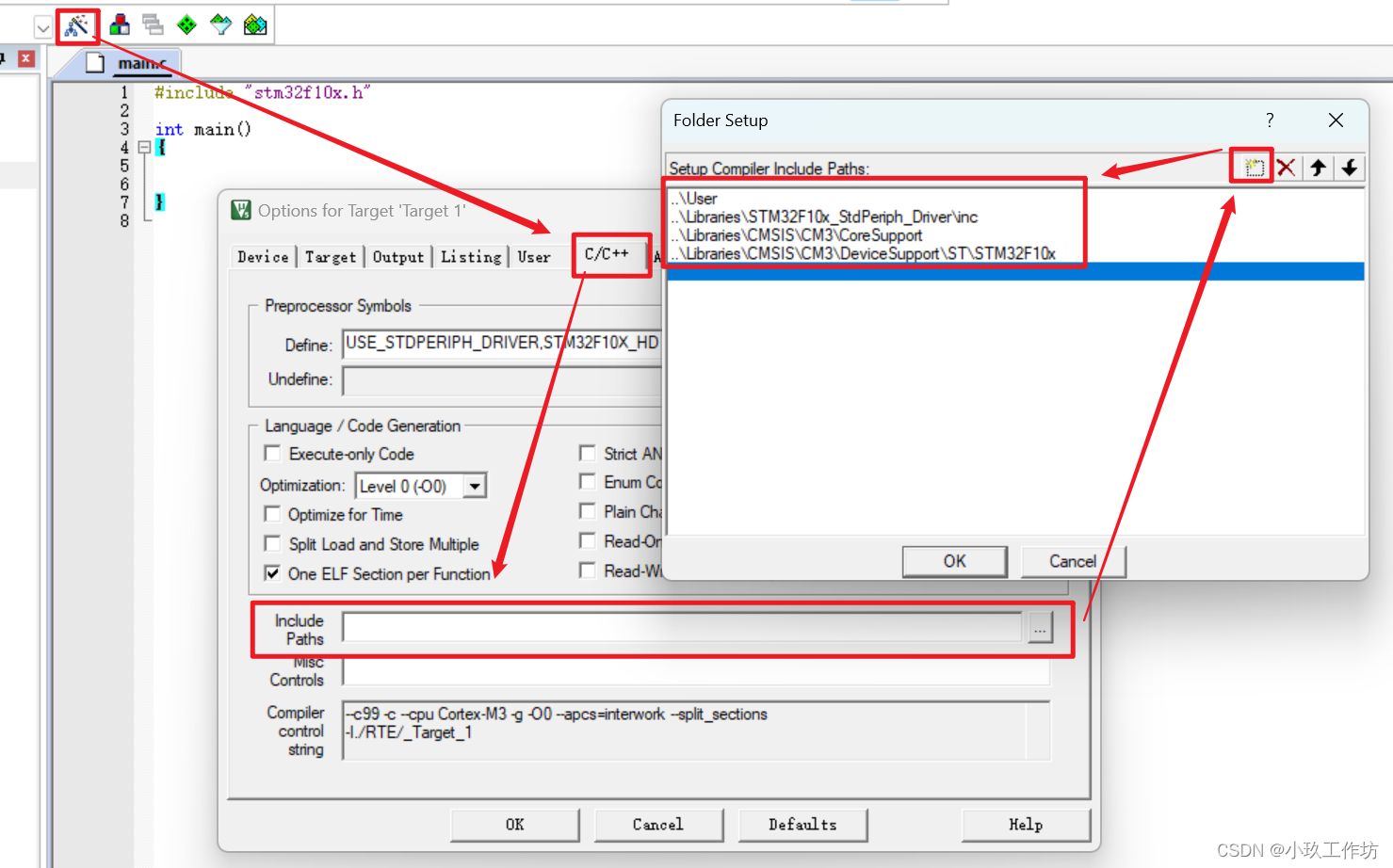Select the ..\User include path entry

pos(1015,199)
